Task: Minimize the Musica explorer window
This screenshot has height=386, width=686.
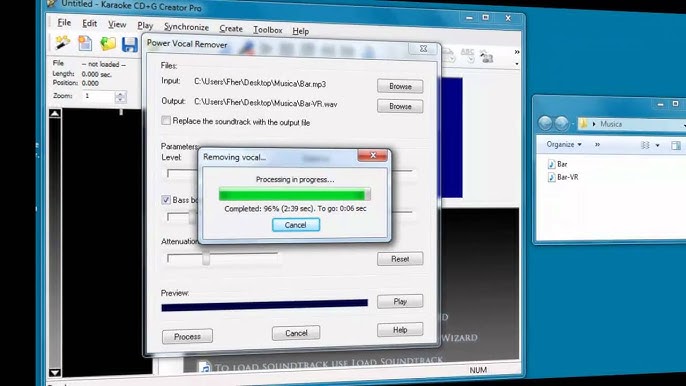Action: point(661,104)
